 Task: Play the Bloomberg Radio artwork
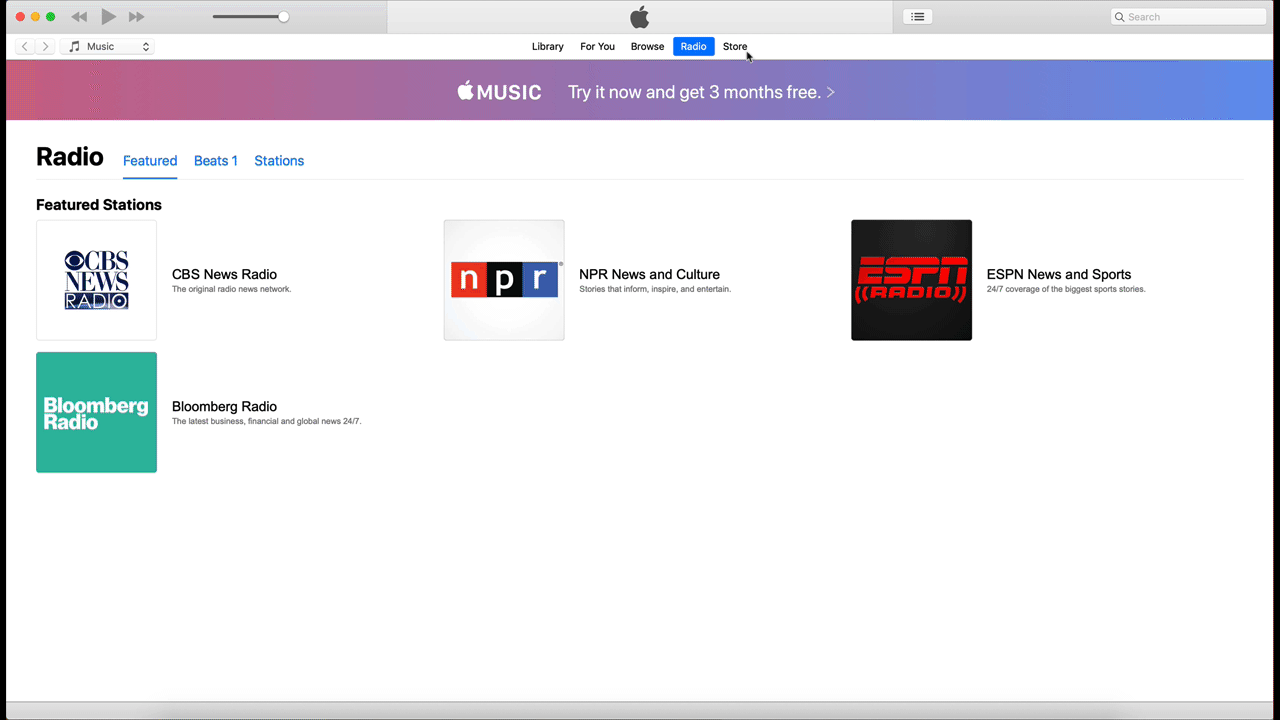pyautogui.click(x=96, y=412)
